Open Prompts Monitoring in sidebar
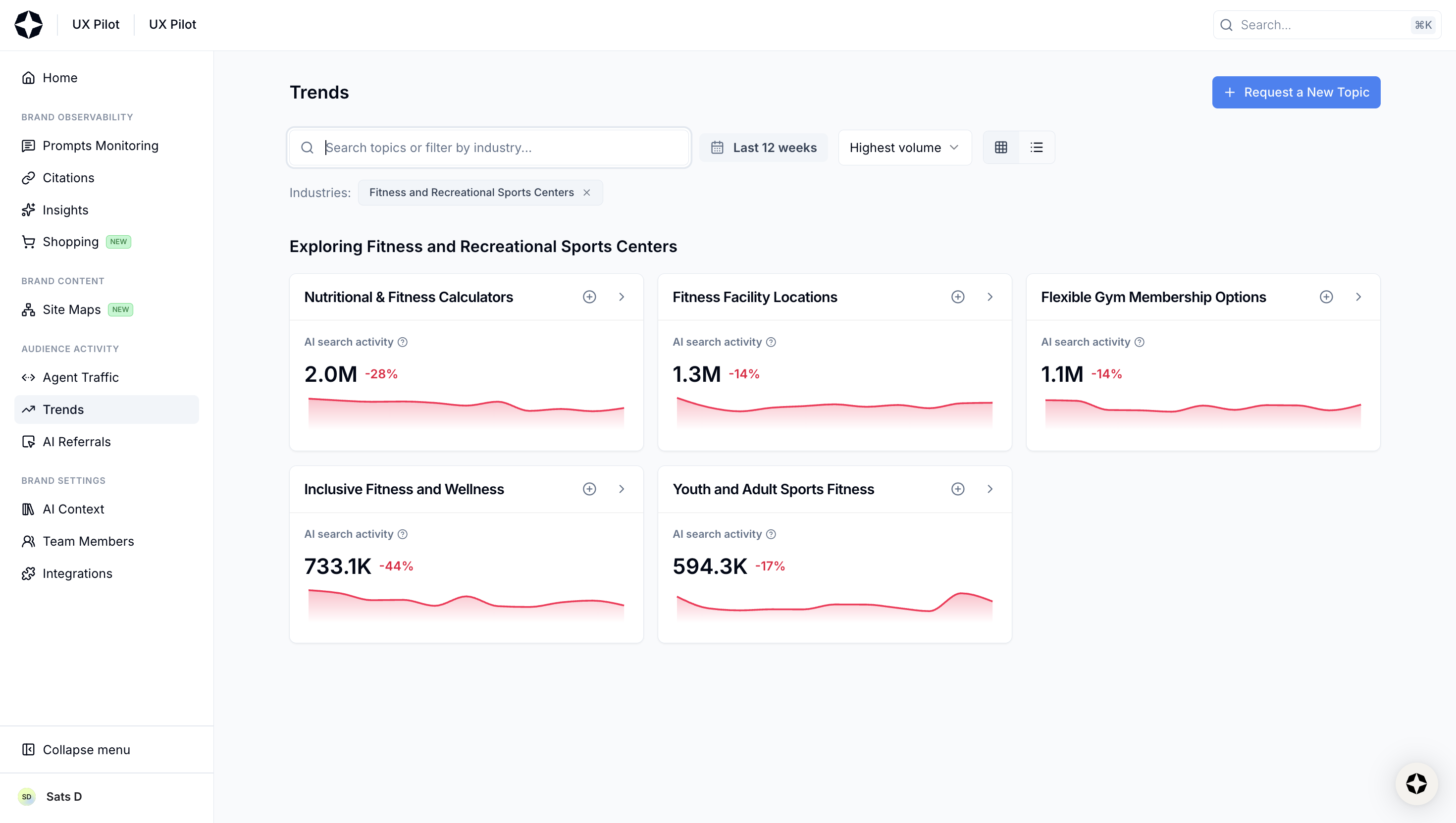Viewport: 1456px width, 823px height. (100, 146)
